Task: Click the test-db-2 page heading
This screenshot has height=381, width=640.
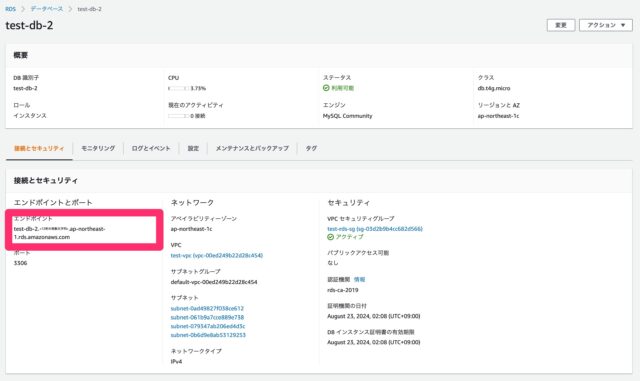Action: [x=29, y=25]
